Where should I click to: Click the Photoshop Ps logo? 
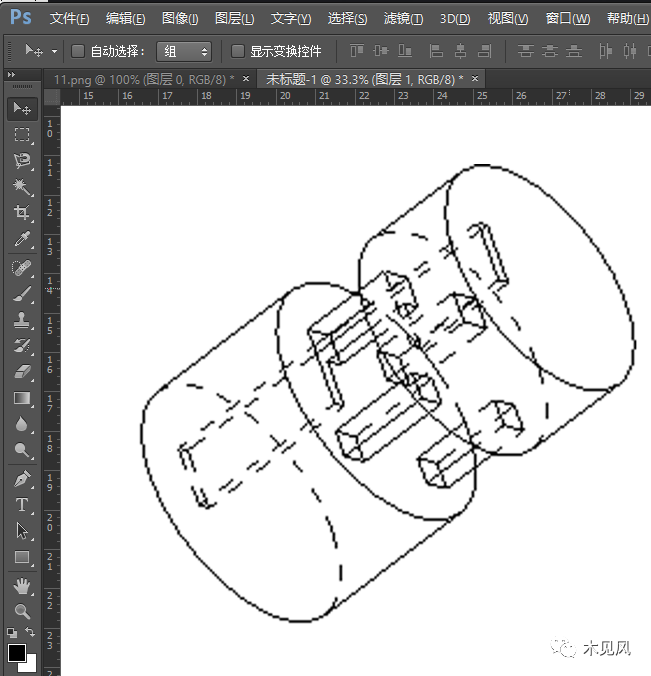pos(21,18)
